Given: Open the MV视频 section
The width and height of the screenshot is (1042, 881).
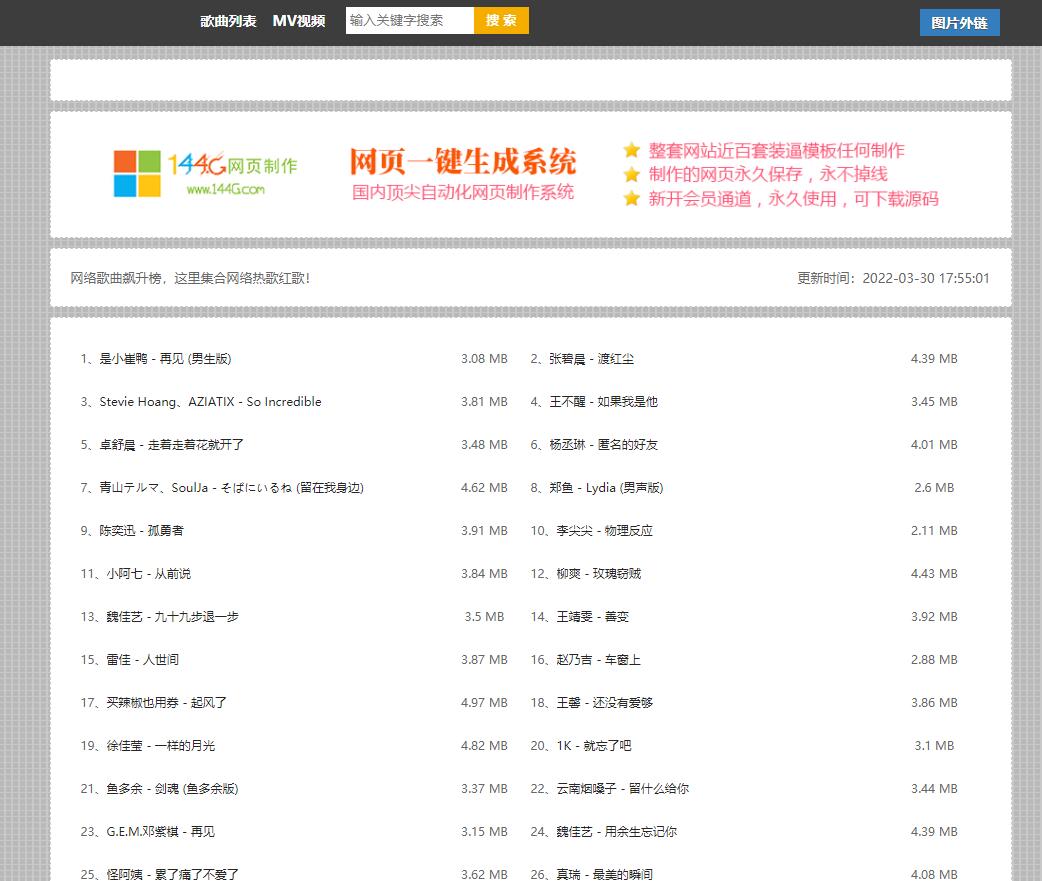Looking at the screenshot, I should point(298,19).
